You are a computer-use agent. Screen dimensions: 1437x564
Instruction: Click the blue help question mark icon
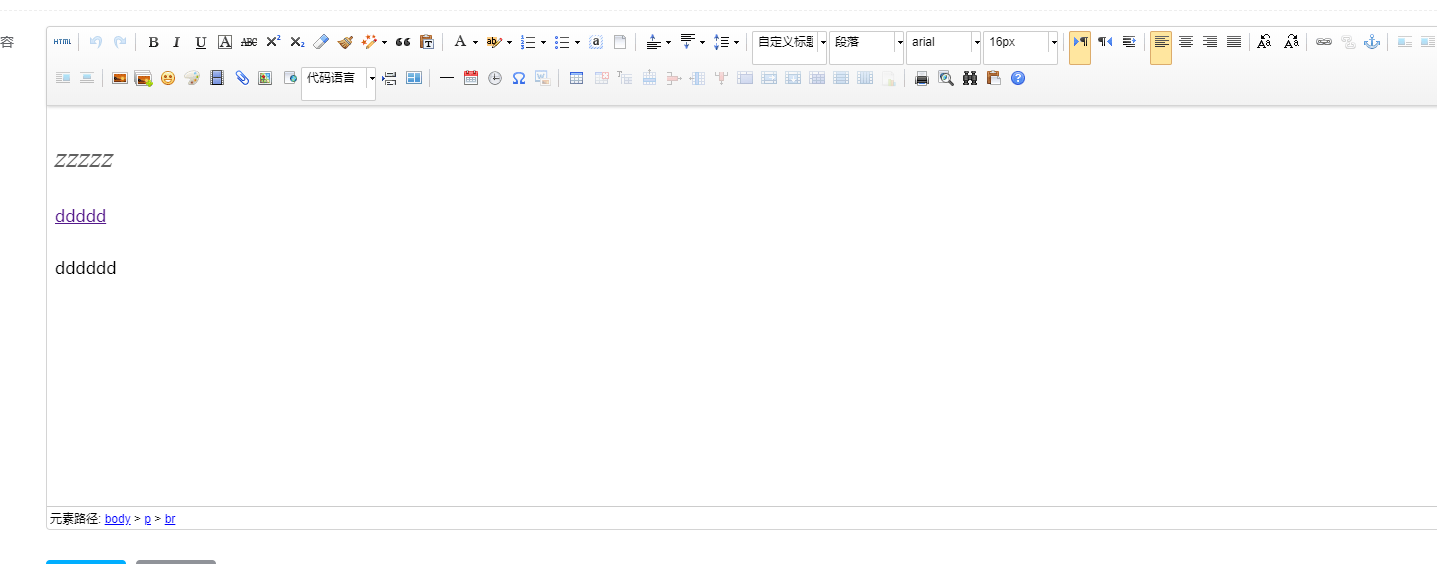coord(1018,78)
